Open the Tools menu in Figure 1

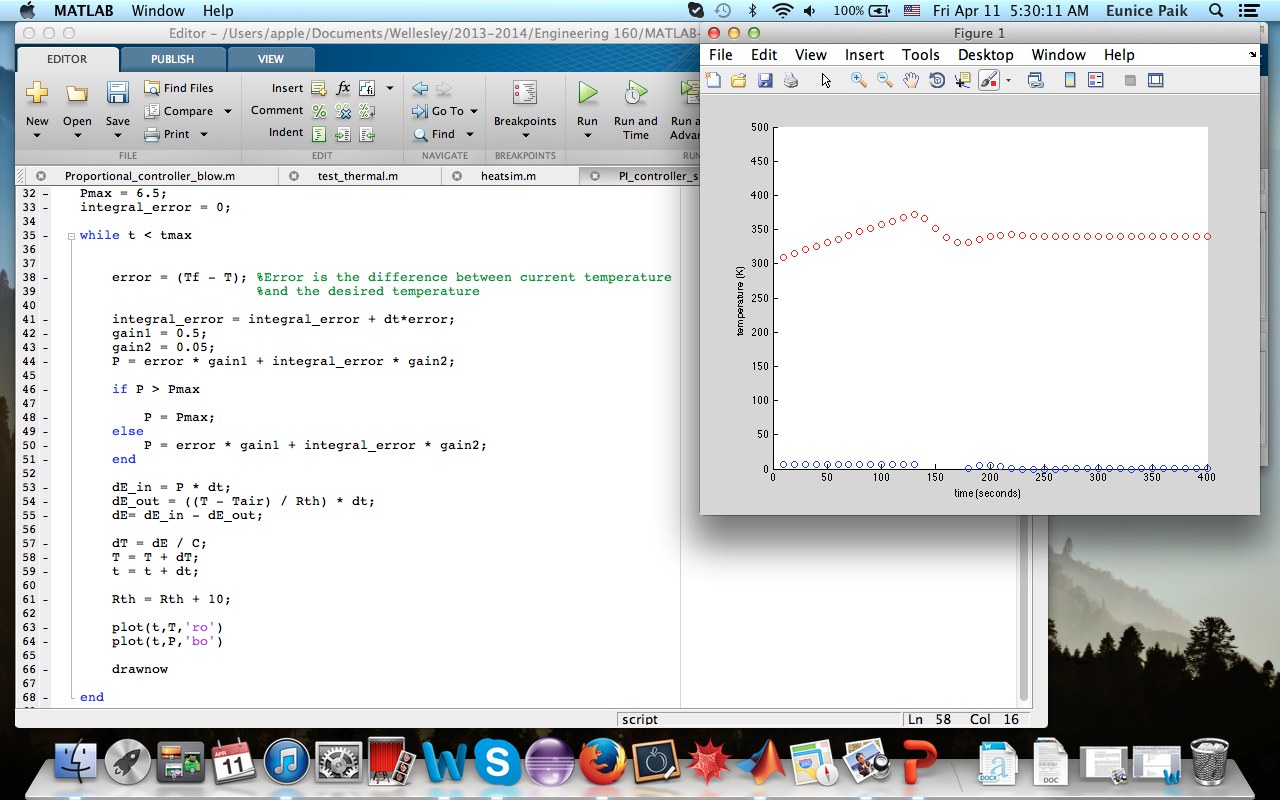tap(920, 55)
